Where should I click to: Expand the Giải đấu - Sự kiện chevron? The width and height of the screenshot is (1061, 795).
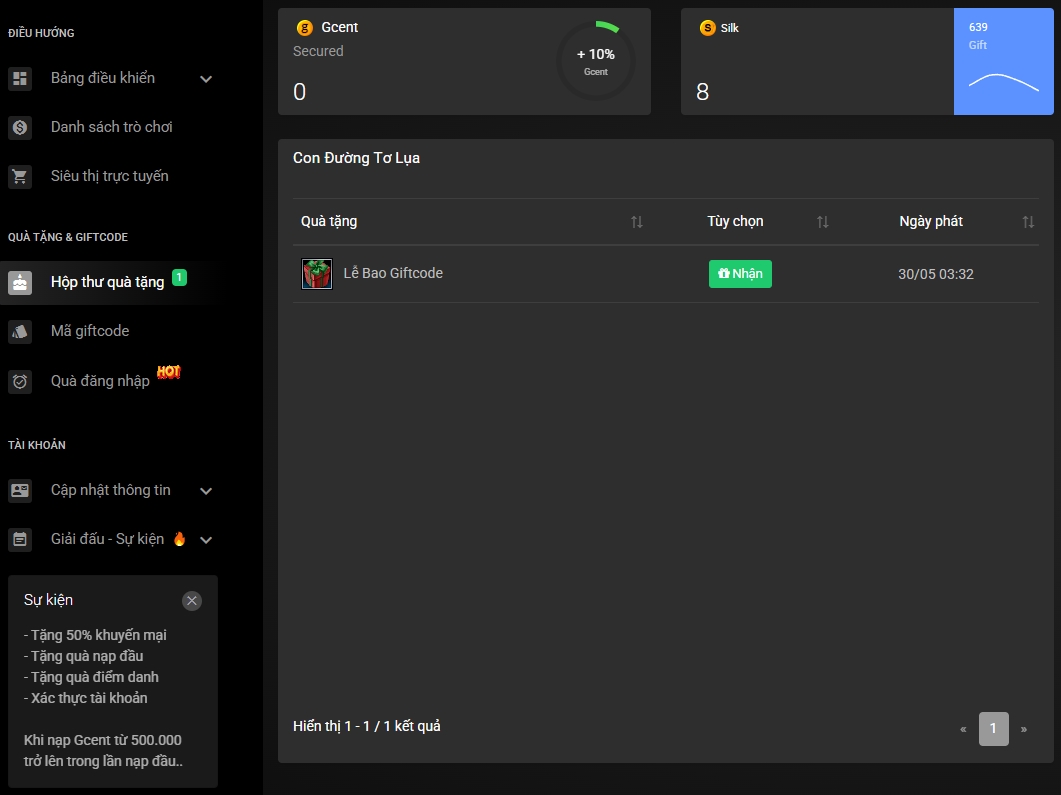point(206,540)
